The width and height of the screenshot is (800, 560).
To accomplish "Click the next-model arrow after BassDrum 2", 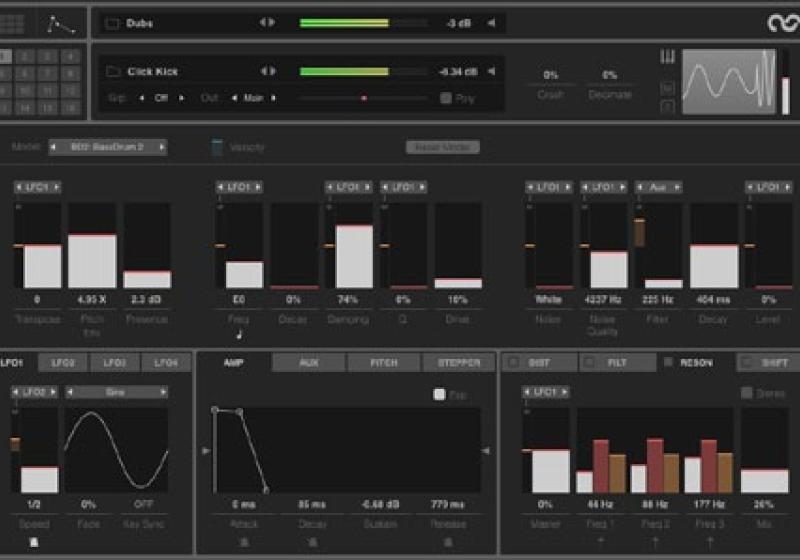I will pyautogui.click(x=162, y=147).
